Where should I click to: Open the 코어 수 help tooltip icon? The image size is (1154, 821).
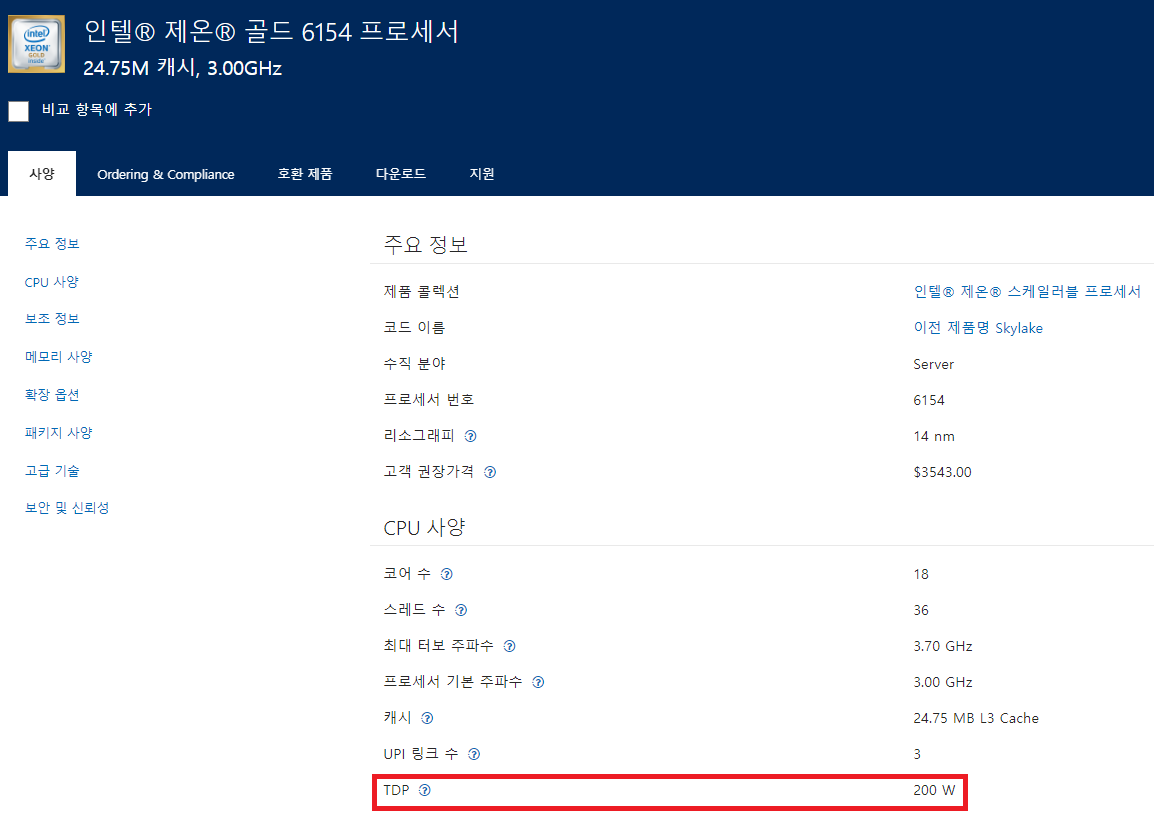point(447,574)
